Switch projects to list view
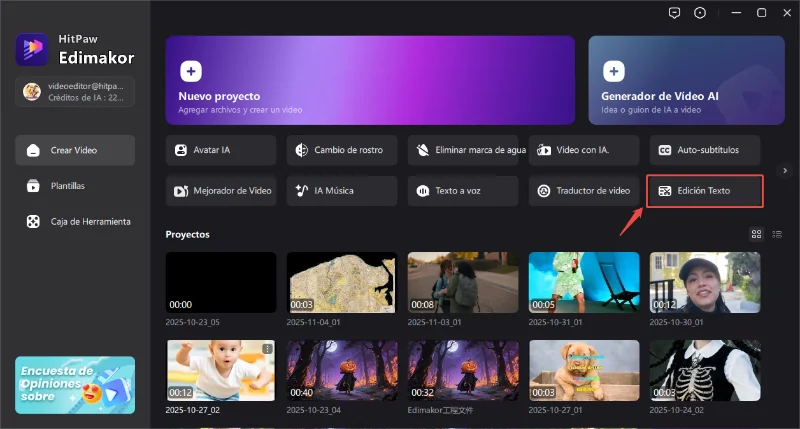Image resolution: width=800 pixels, height=429 pixels. tap(777, 234)
